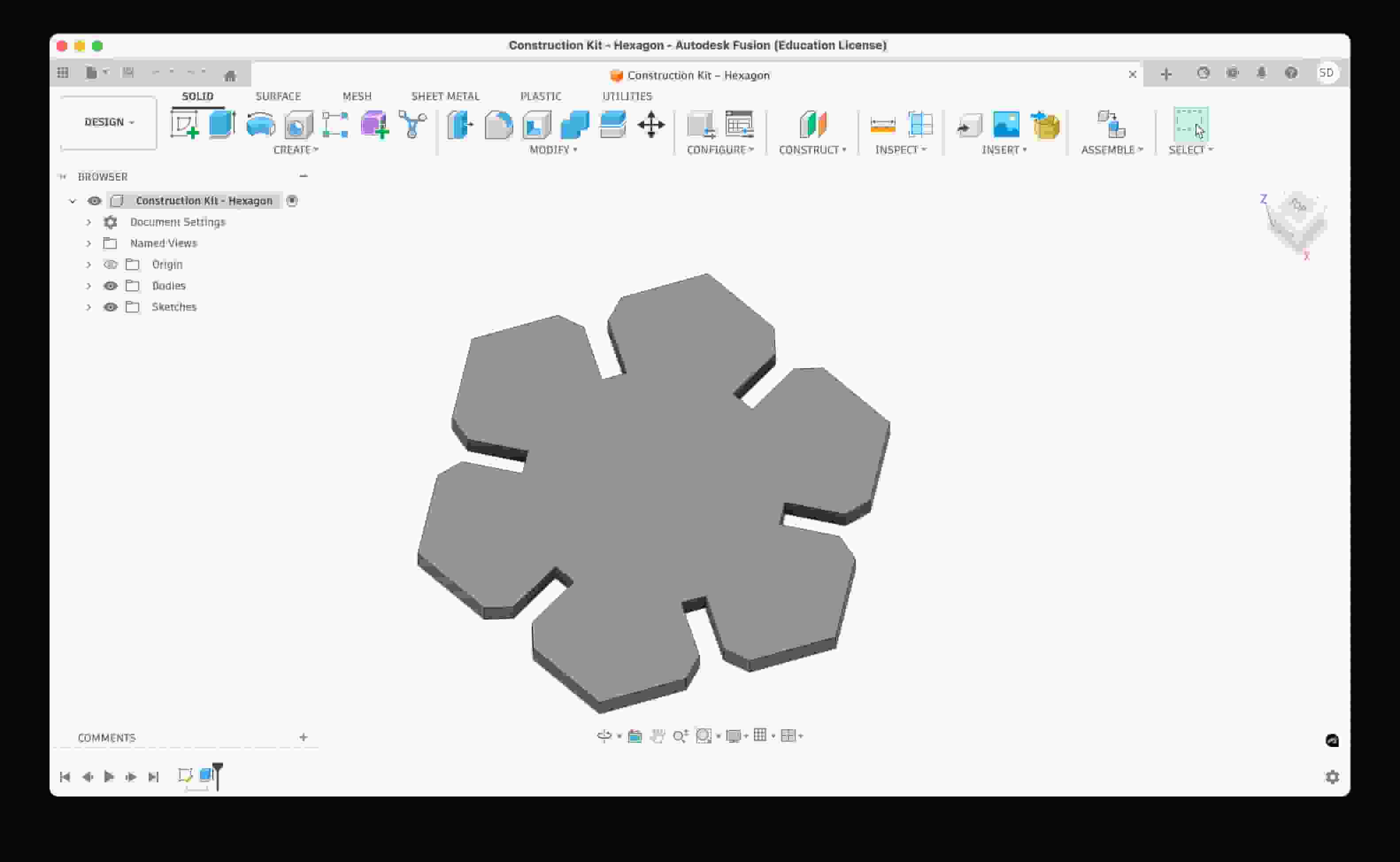
Task: Open the Surface tab
Action: point(278,96)
